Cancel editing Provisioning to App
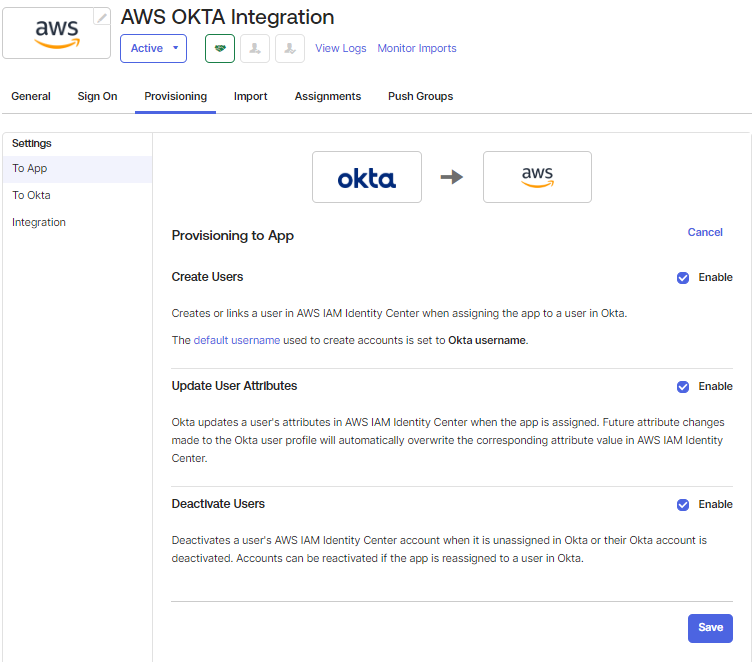The width and height of the screenshot is (753, 662). coord(705,232)
